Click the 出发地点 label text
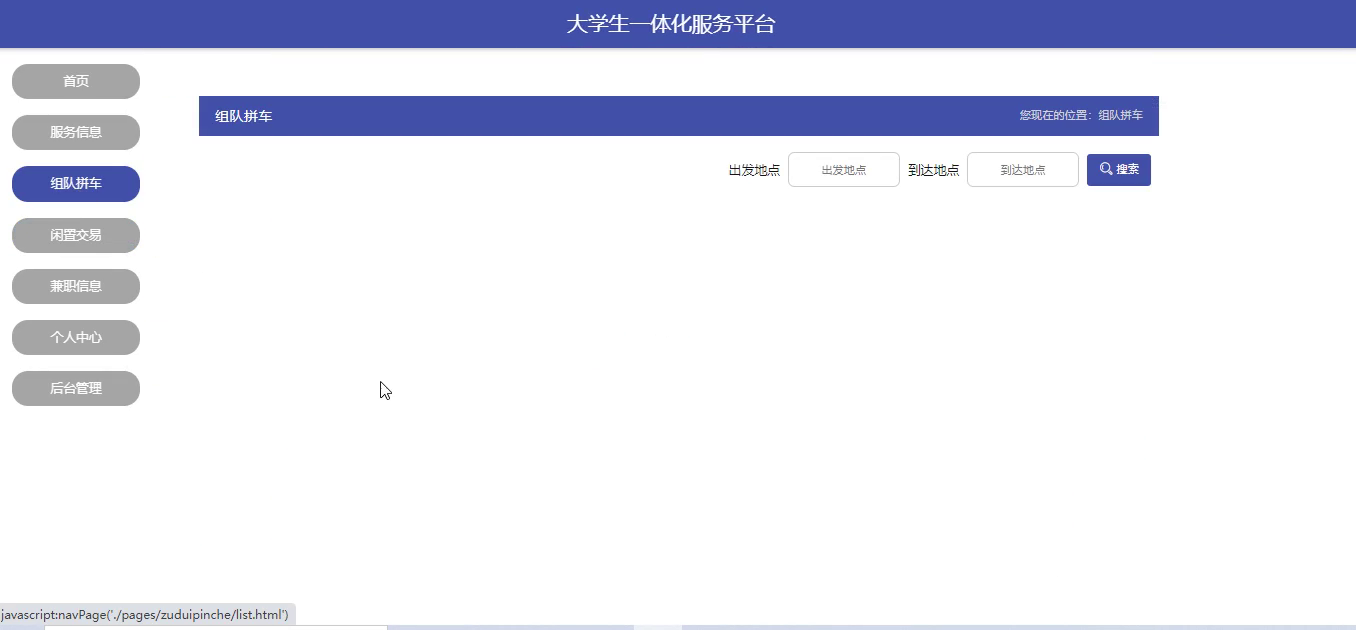 [754, 170]
